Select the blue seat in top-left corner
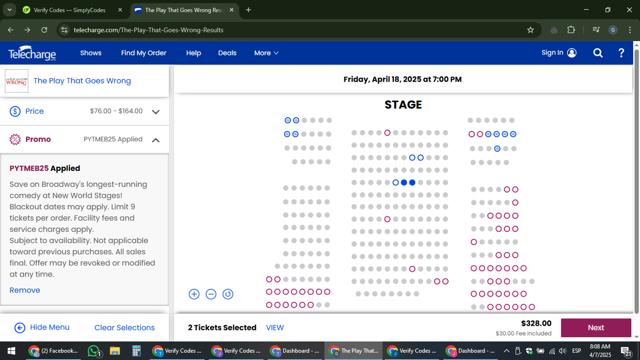This screenshot has width=640, height=360. coord(288,120)
